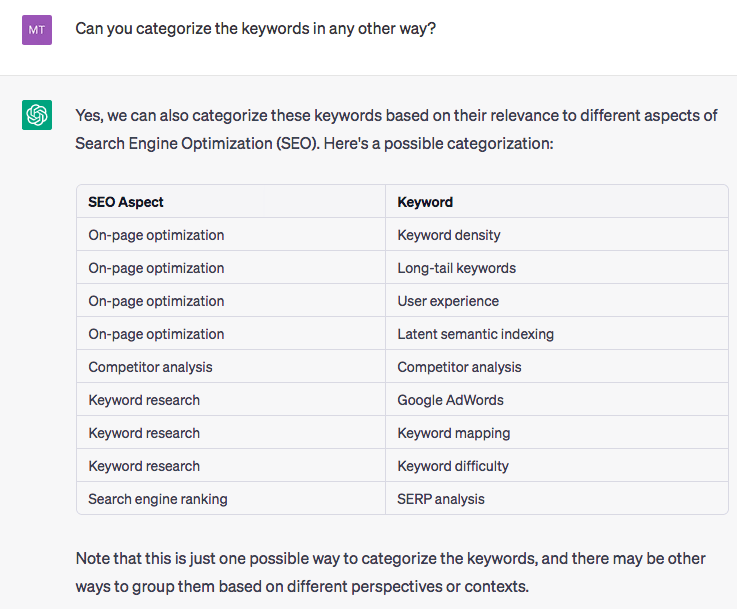Click the Latent semantic indexing cell

pyautogui.click(x=557, y=334)
